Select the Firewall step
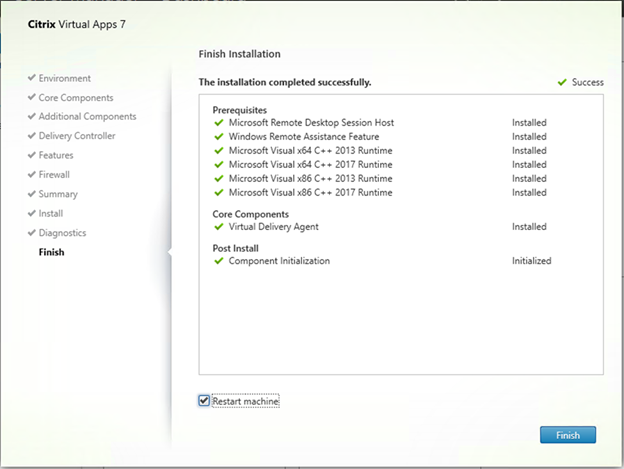624x469 pixels. coord(54,175)
